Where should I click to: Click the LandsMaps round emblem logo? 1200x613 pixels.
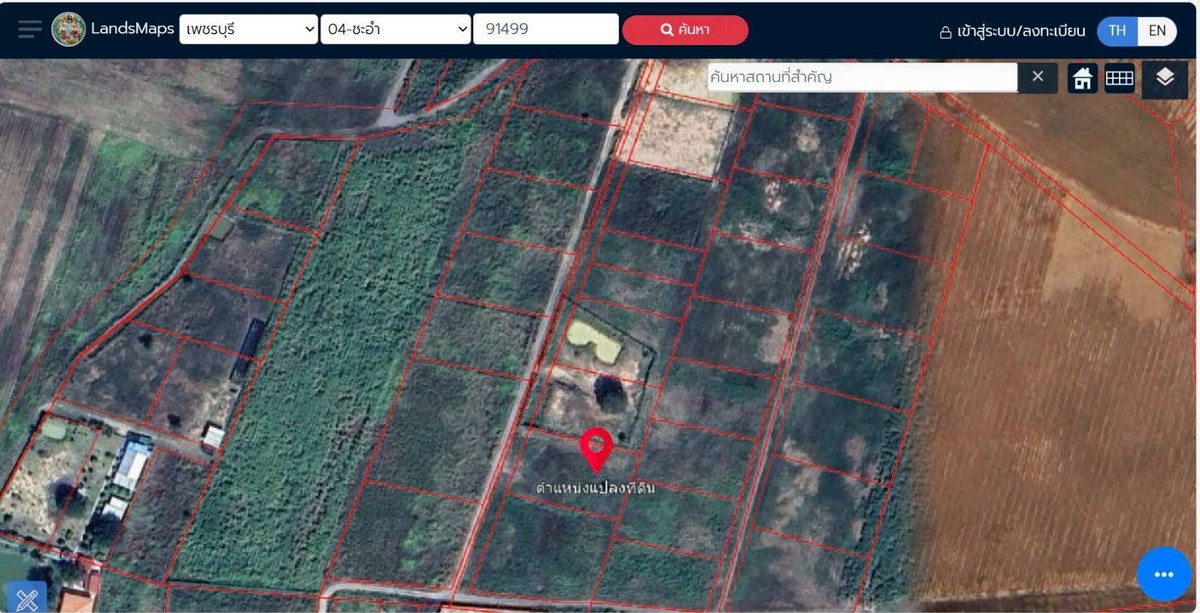(69, 29)
